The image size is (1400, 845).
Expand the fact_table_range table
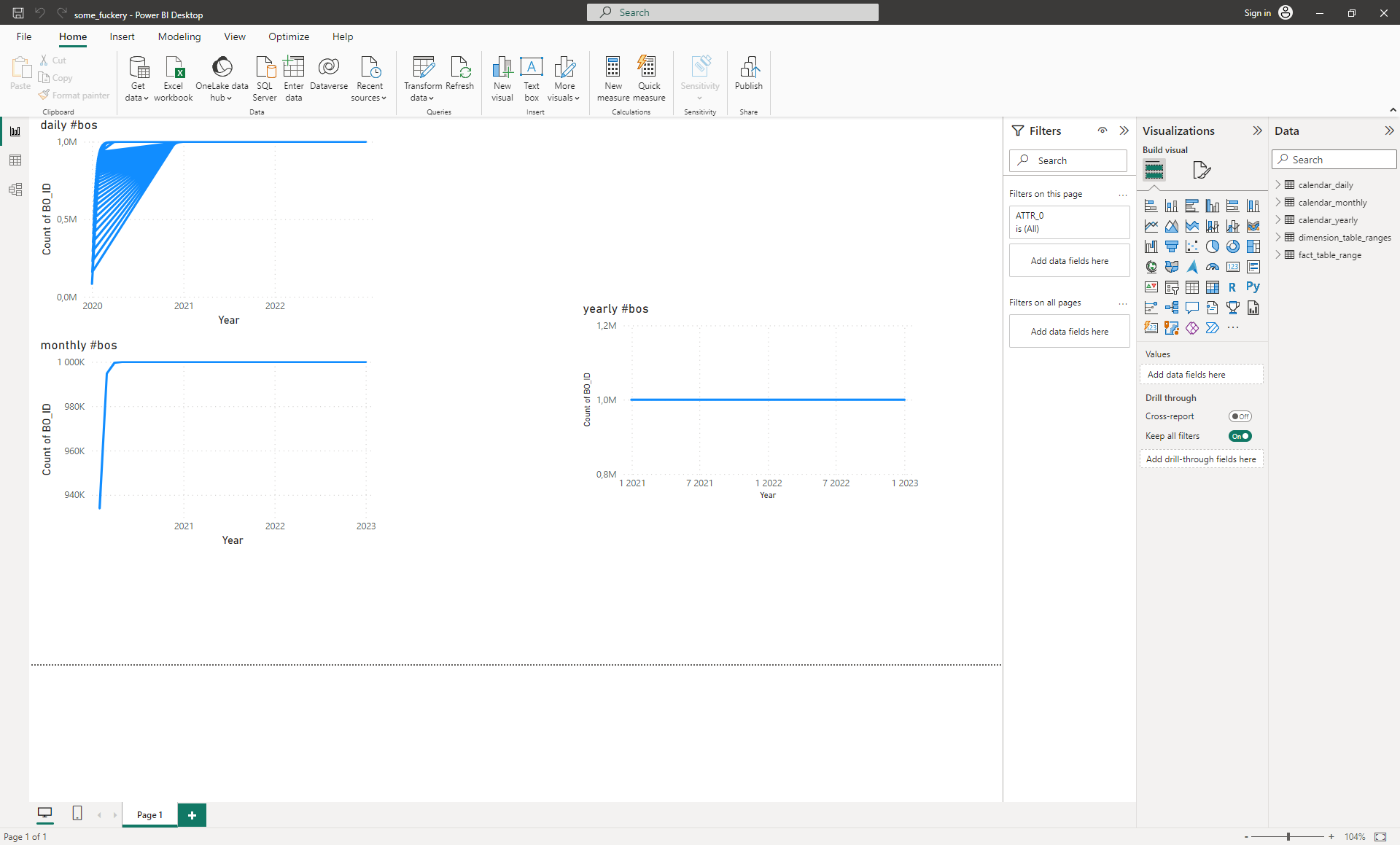1278,255
